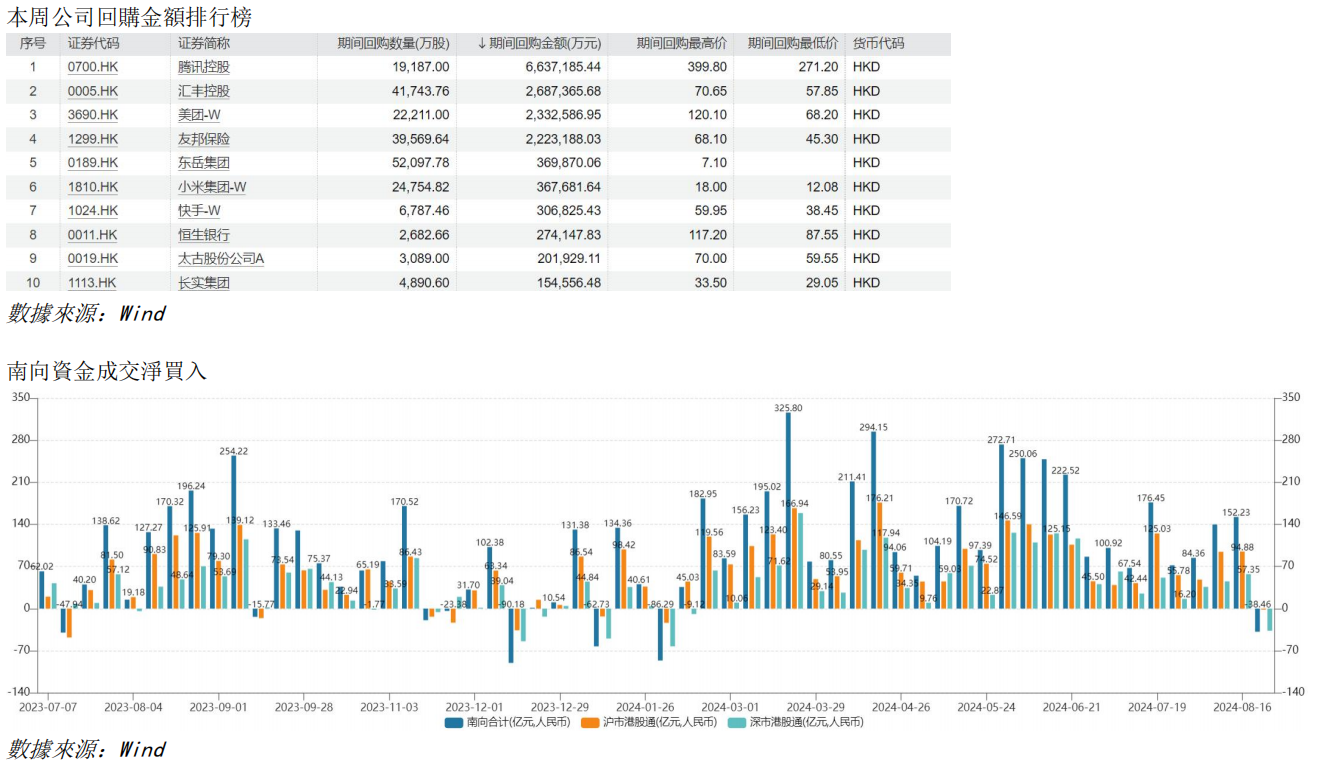The height and width of the screenshot is (779, 1321).
Task: Select the 399.80 highest price cell
Action: click(x=708, y=67)
